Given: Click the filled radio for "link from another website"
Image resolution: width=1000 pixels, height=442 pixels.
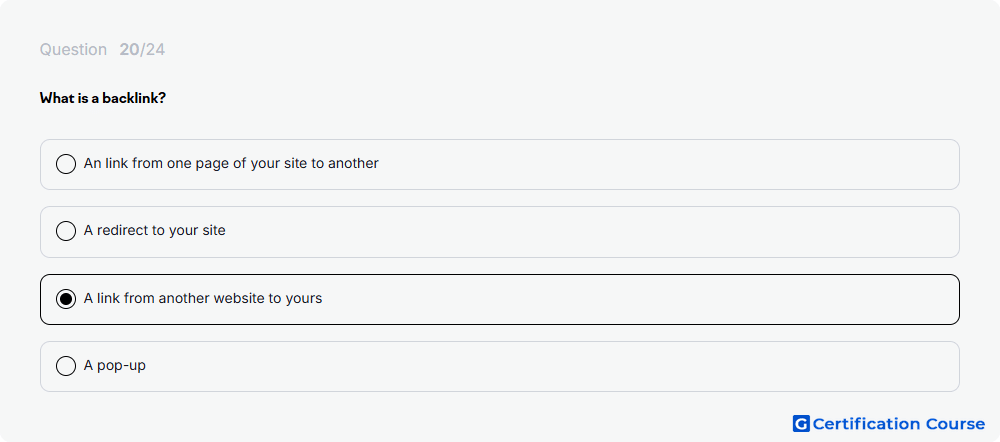Looking at the screenshot, I should click(x=66, y=298).
